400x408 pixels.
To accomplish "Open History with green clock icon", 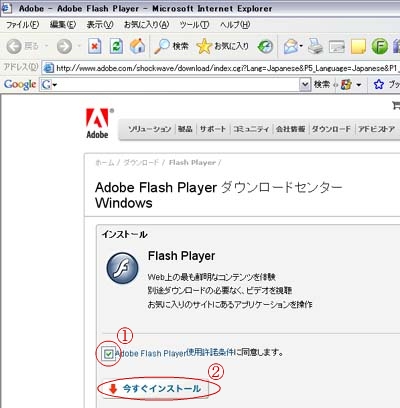I will pos(265,47).
